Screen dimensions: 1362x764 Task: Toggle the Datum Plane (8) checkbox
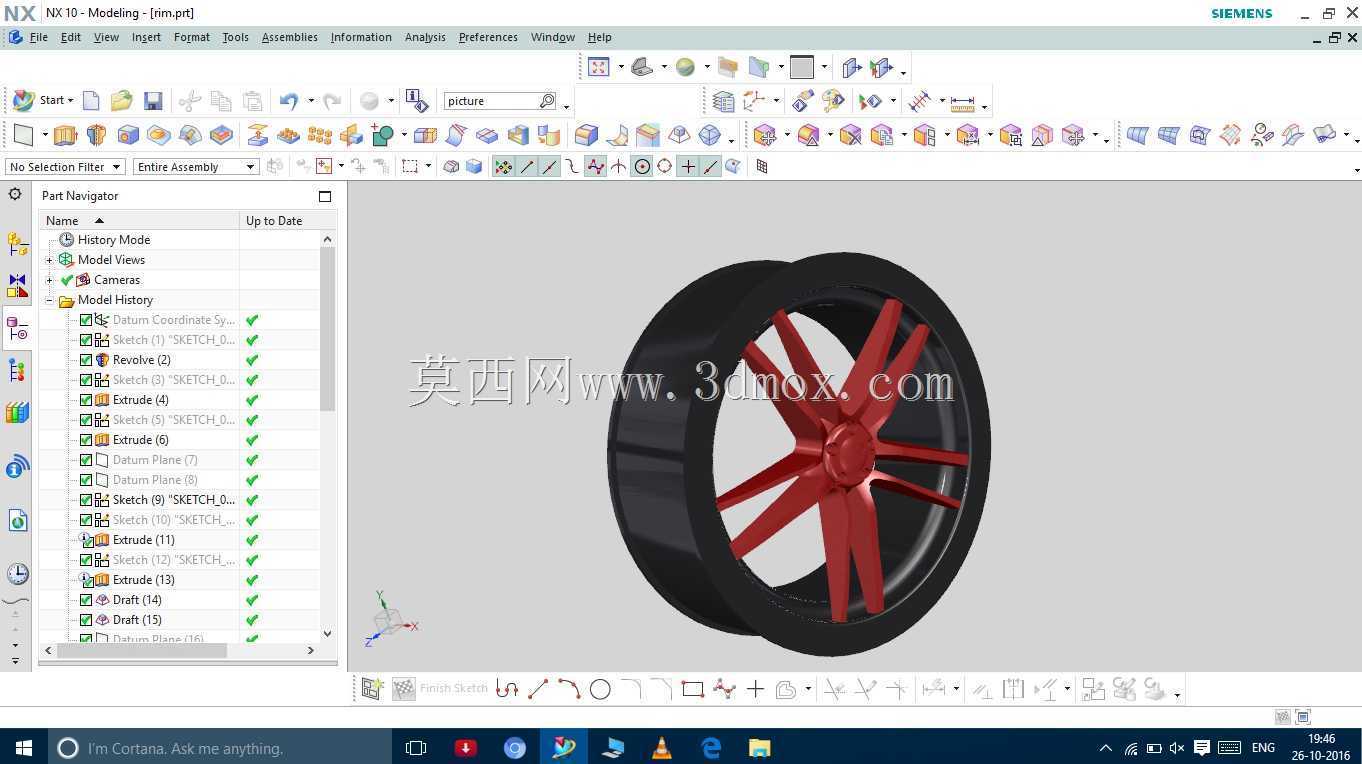[x=86, y=480]
